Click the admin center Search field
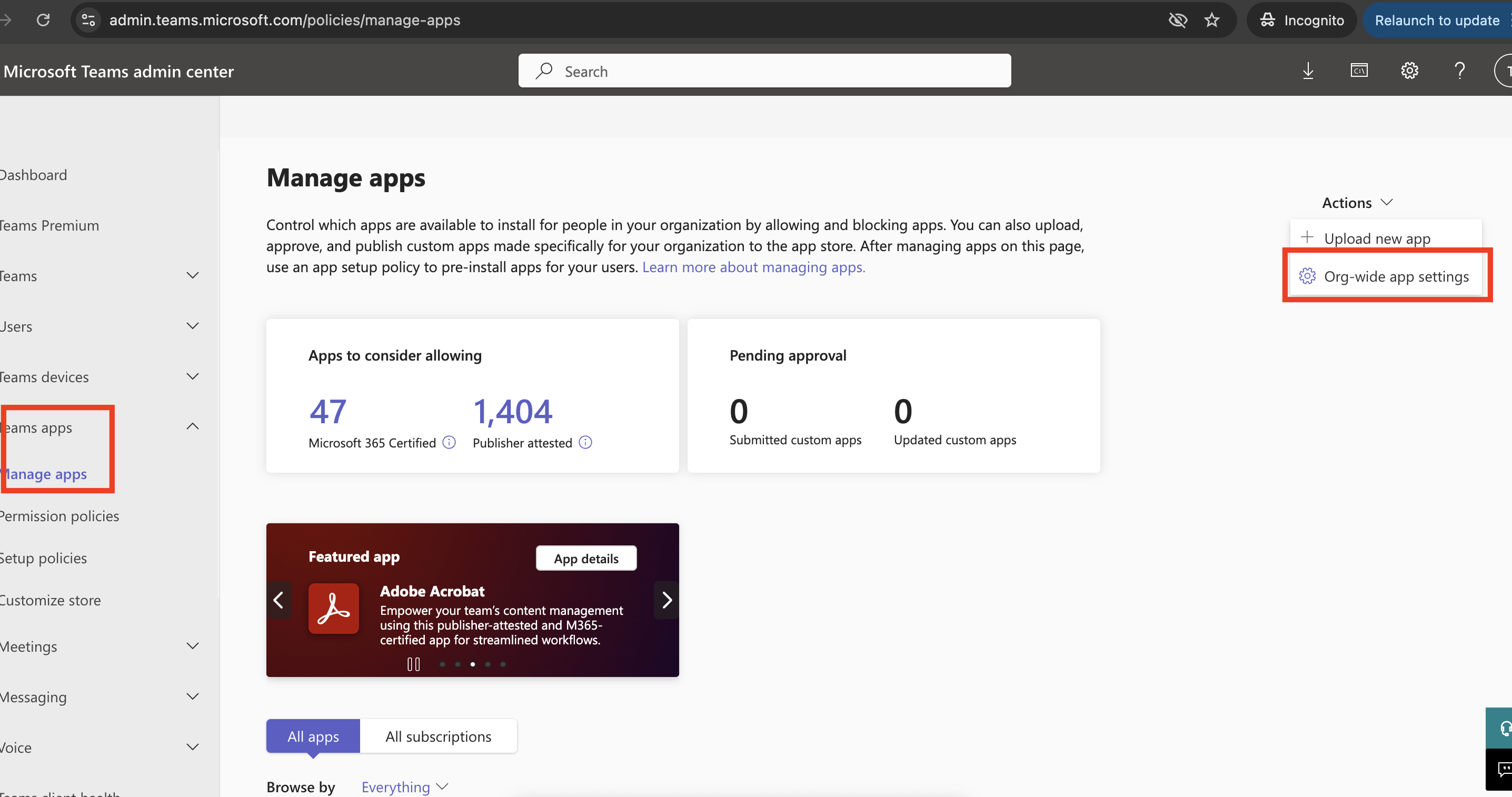This screenshot has width=1512, height=797. click(x=763, y=71)
